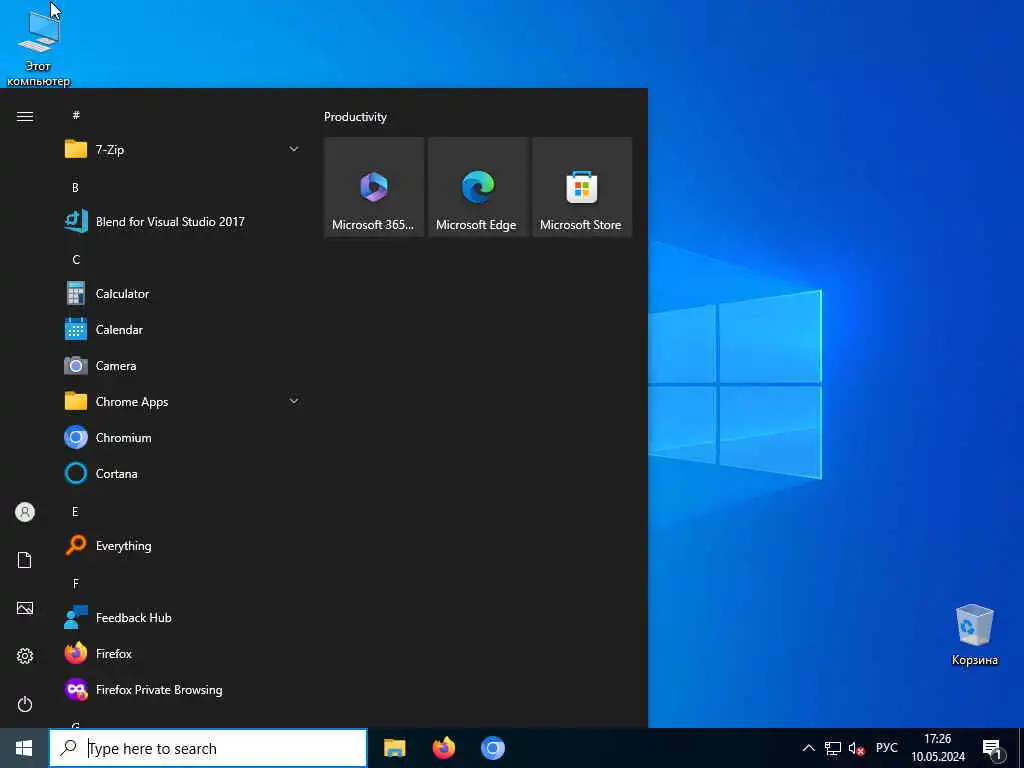The image size is (1024, 768).
Task: Open Chromium from the taskbar
Action: point(493,748)
